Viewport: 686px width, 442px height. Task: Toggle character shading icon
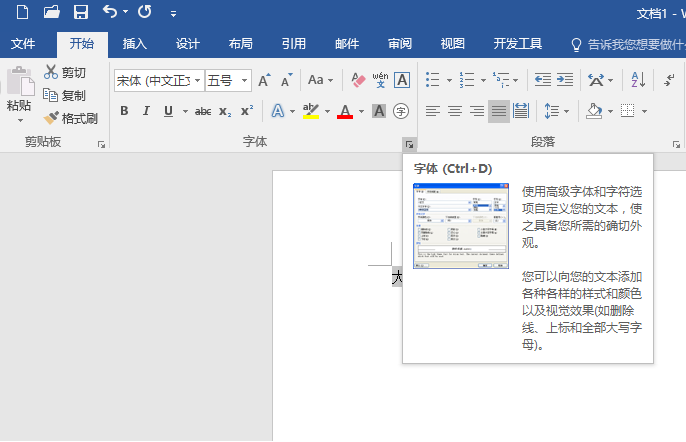pyautogui.click(x=379, y=111)
